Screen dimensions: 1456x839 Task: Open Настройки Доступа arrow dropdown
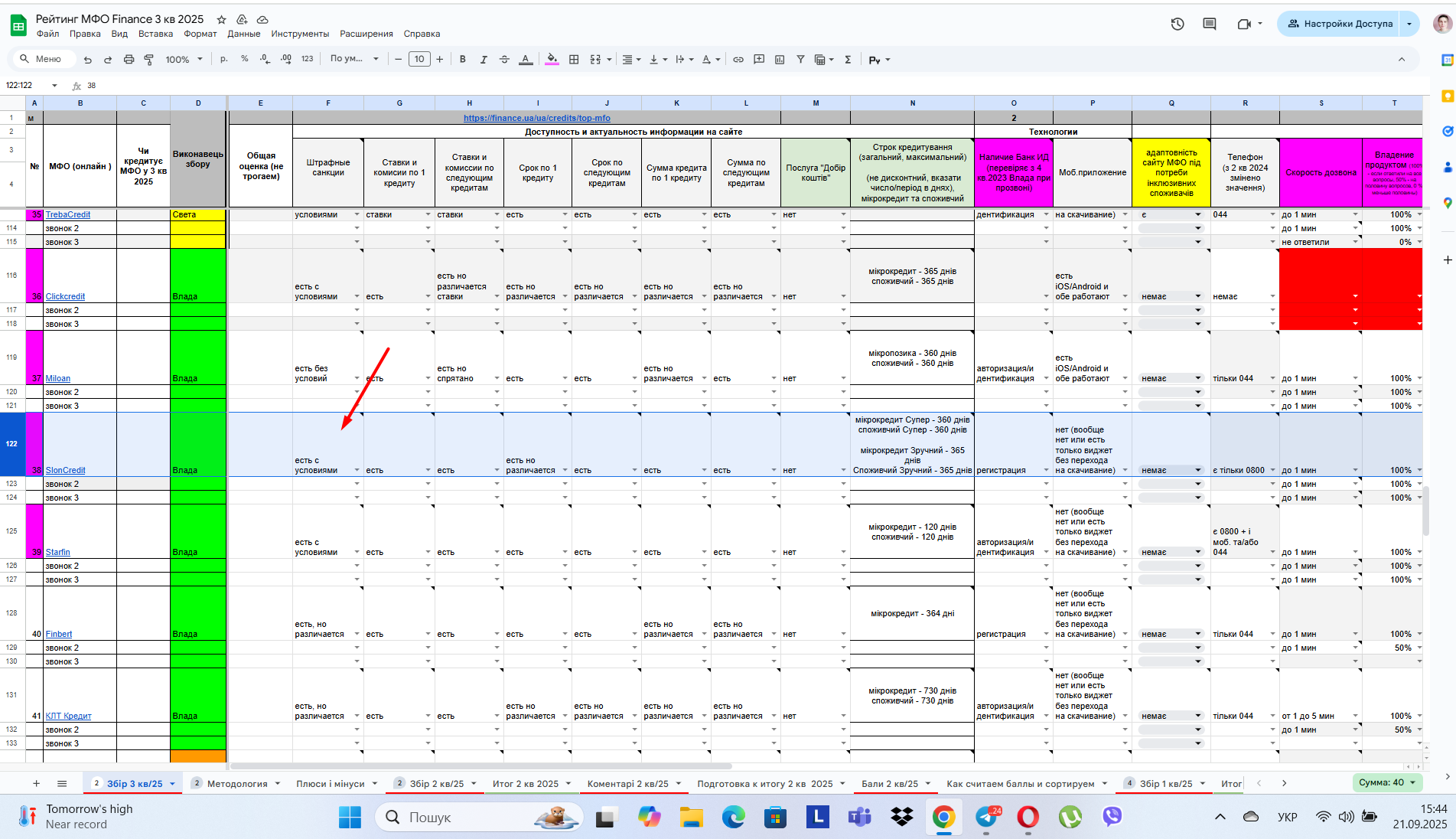[1409, 24]
